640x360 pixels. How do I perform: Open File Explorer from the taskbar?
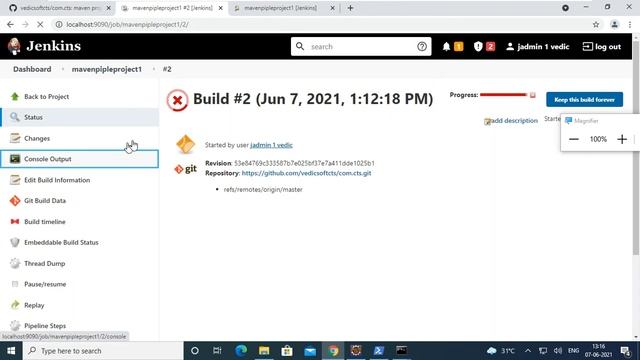tap(264, 351)
